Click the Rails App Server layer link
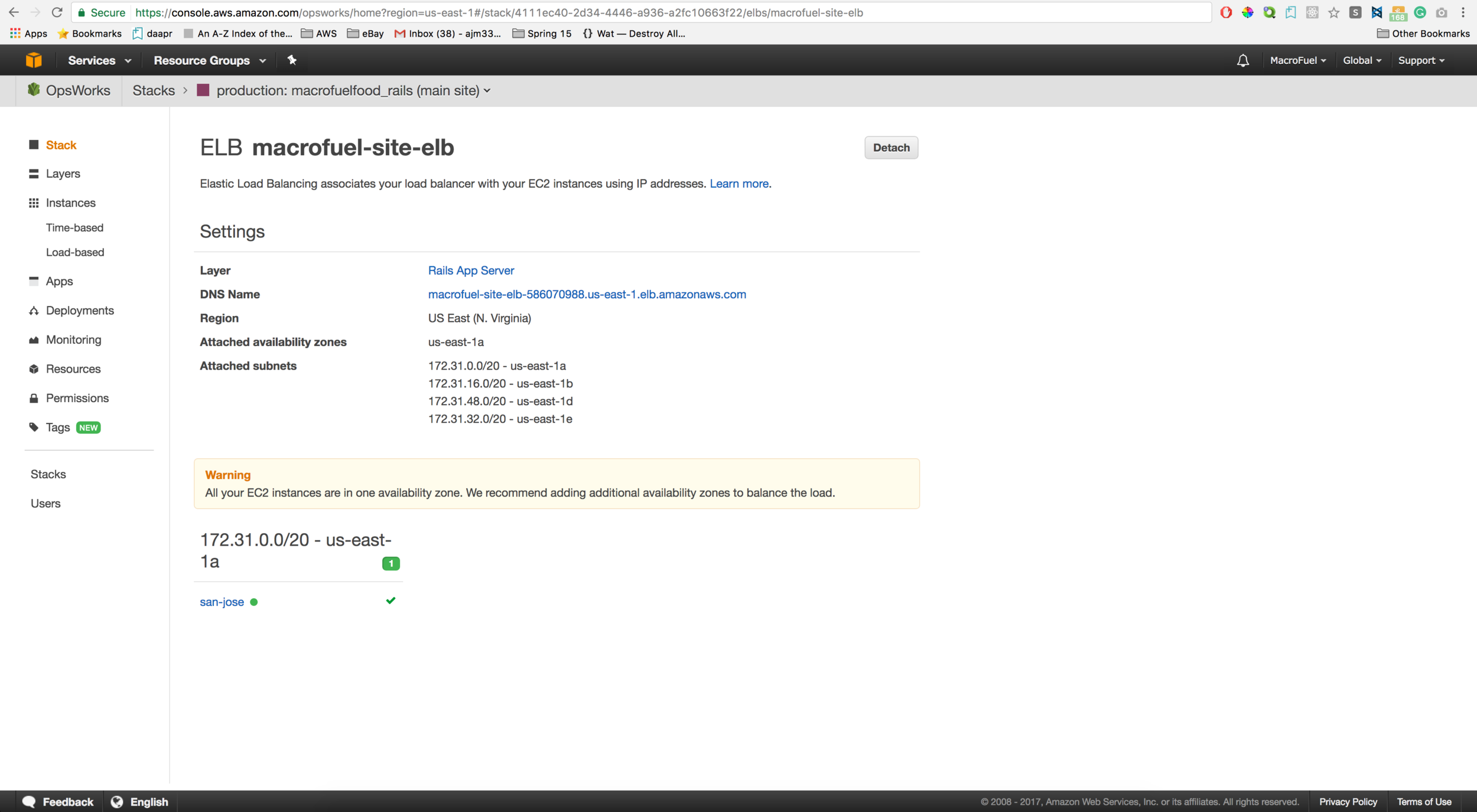Viewport: 1477px width, 812px height. point(470,270)
